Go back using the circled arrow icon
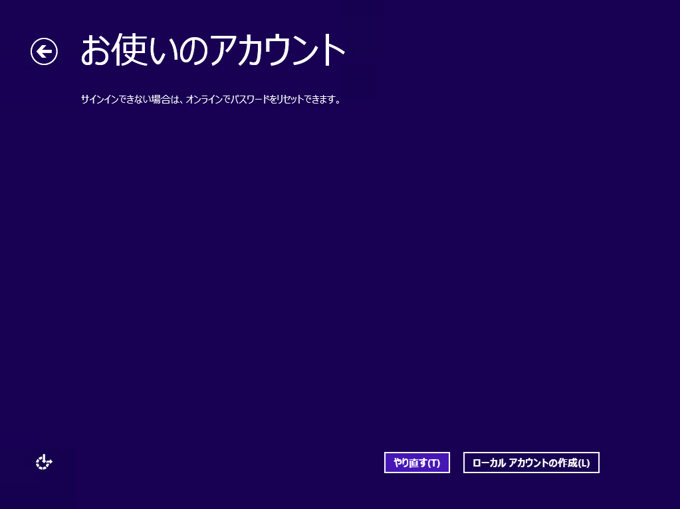Screen dimensions: 680x509 point(44,52)
